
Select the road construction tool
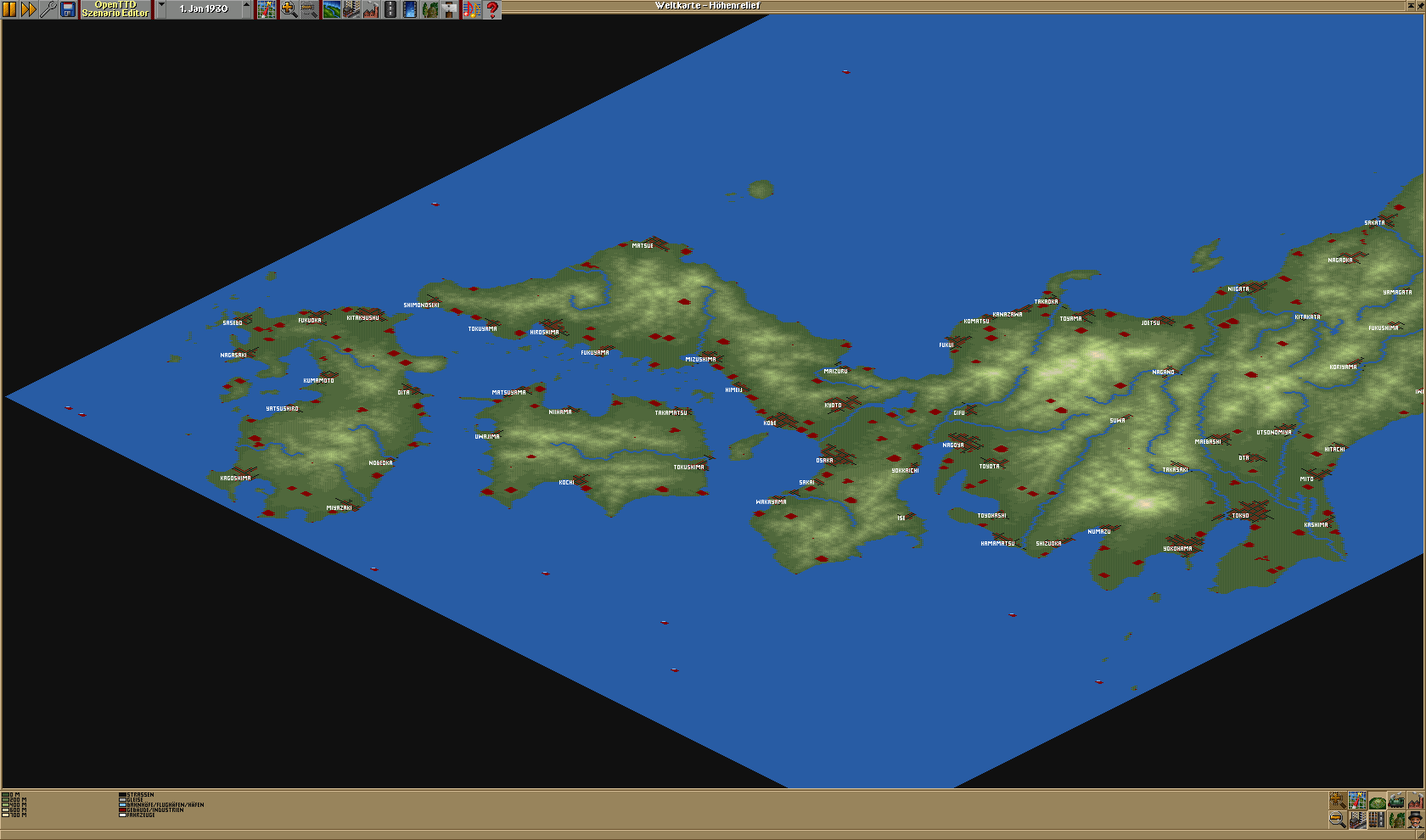point(390,9)
